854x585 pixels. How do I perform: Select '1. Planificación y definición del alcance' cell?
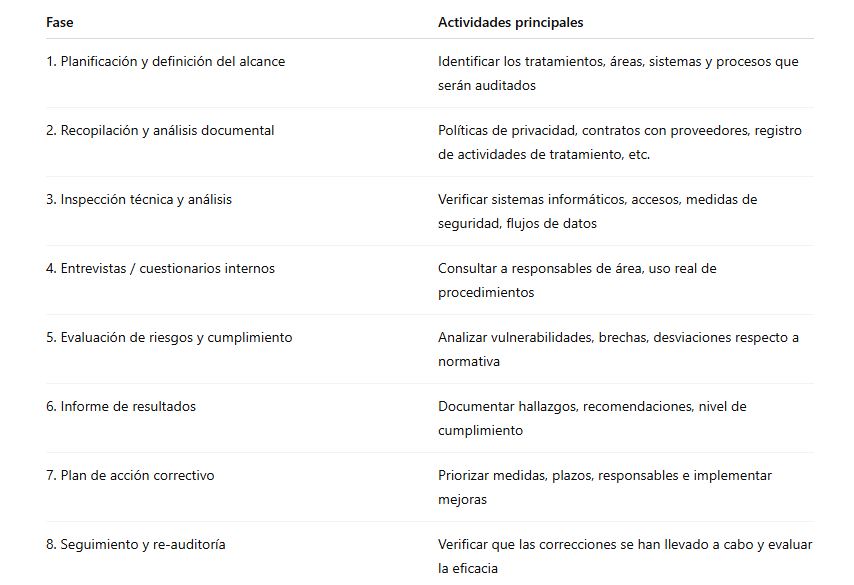165,61
